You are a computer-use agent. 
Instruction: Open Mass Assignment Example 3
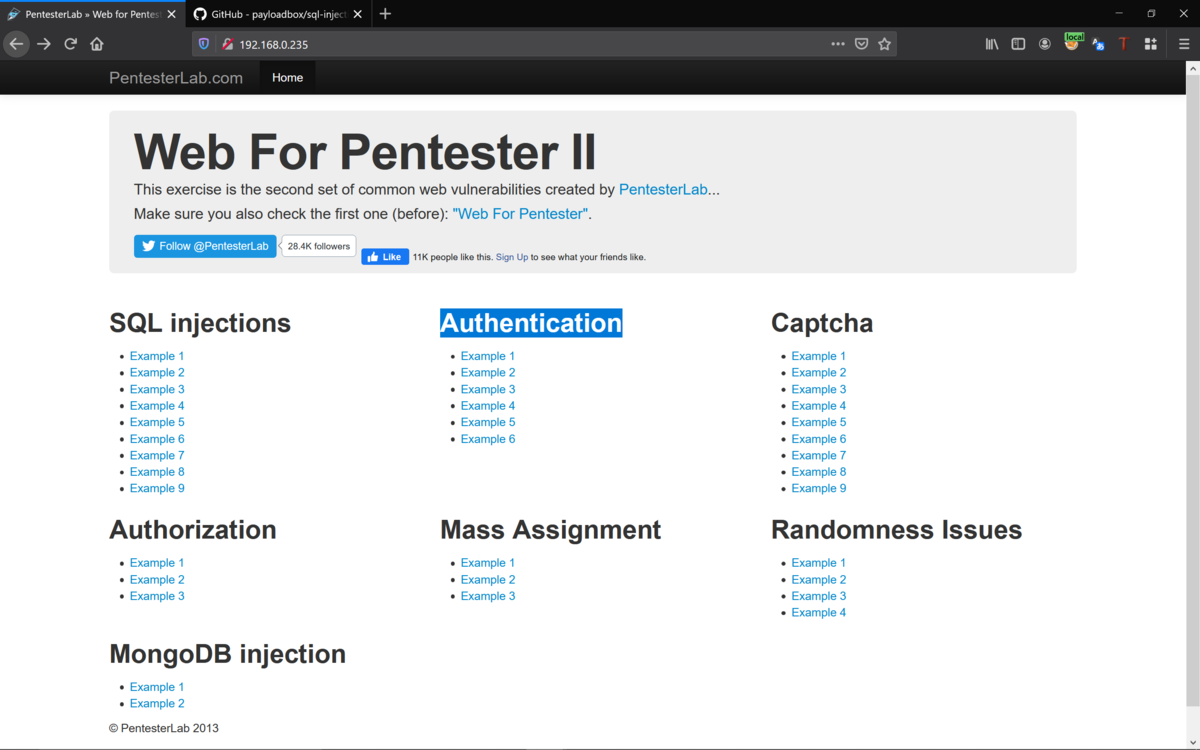[x=488, y=596]
